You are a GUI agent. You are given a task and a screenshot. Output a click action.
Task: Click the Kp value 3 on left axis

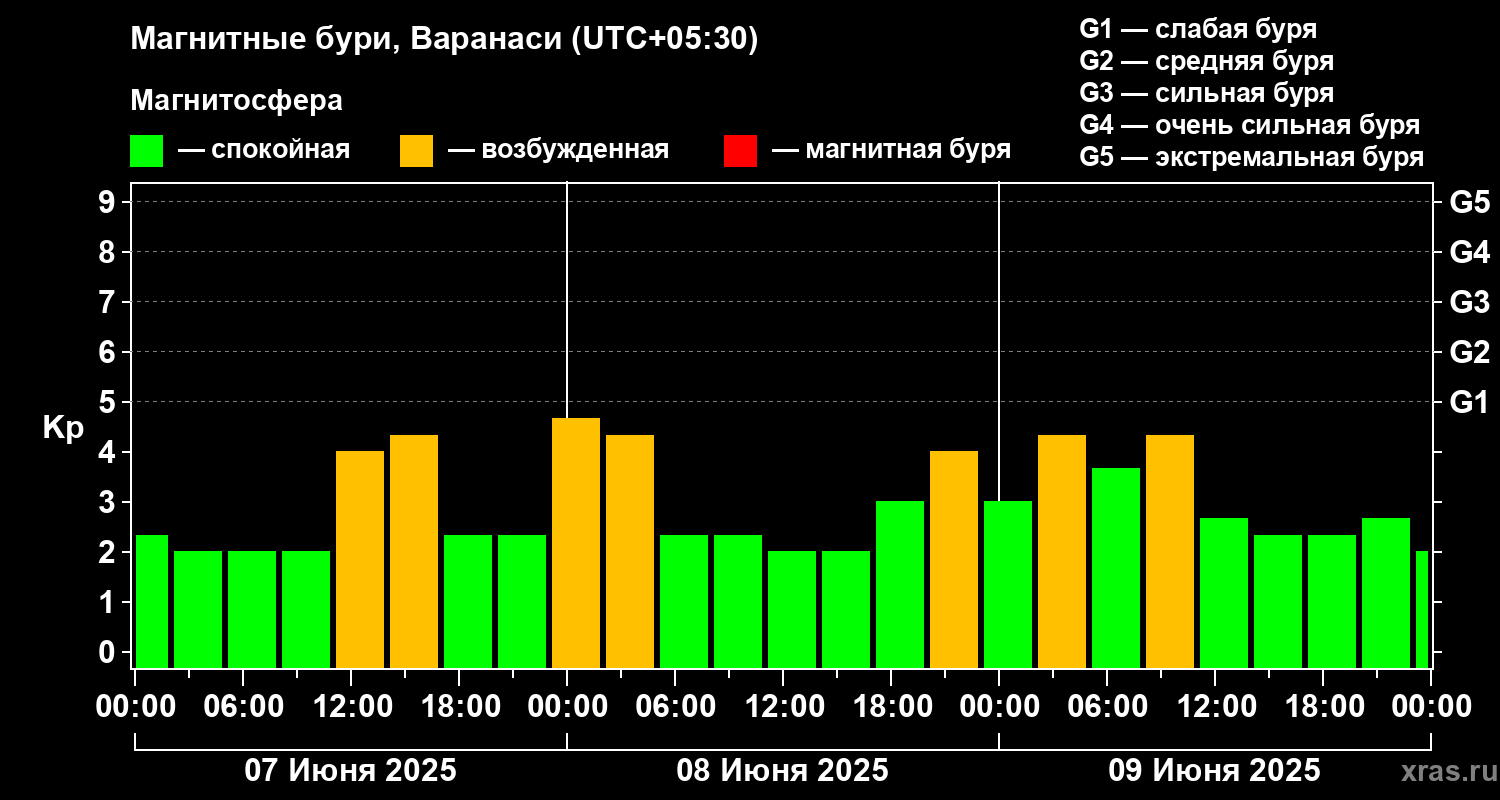[x=109, y=502]
